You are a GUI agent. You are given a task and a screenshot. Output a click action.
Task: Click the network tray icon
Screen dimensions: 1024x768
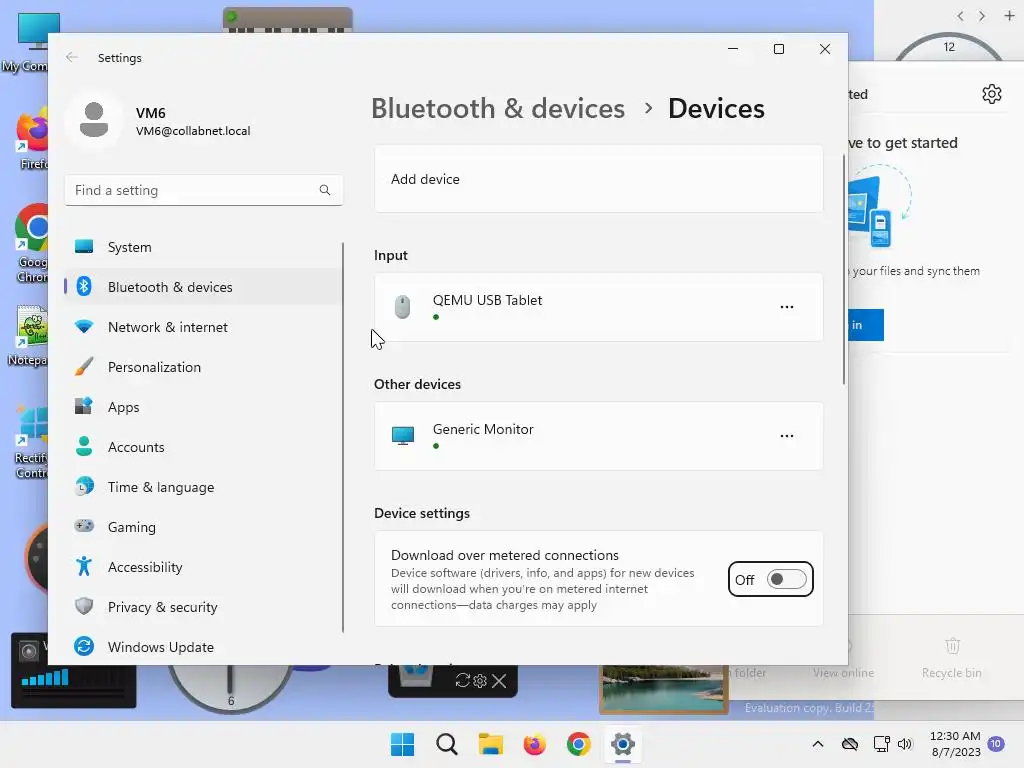882,744
